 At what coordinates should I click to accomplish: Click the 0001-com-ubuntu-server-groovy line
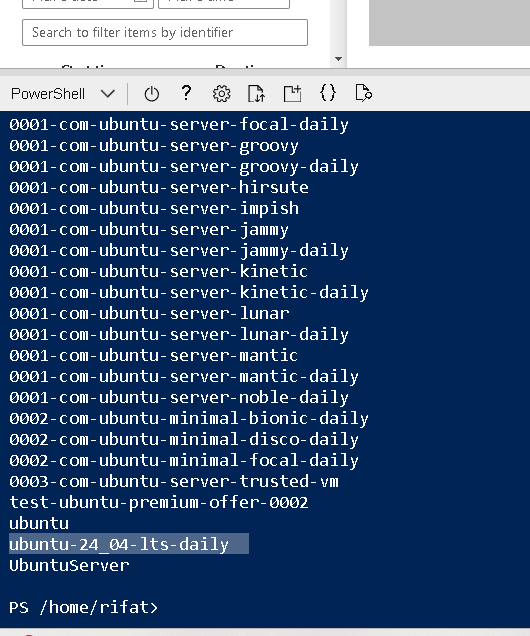[154, 145]
